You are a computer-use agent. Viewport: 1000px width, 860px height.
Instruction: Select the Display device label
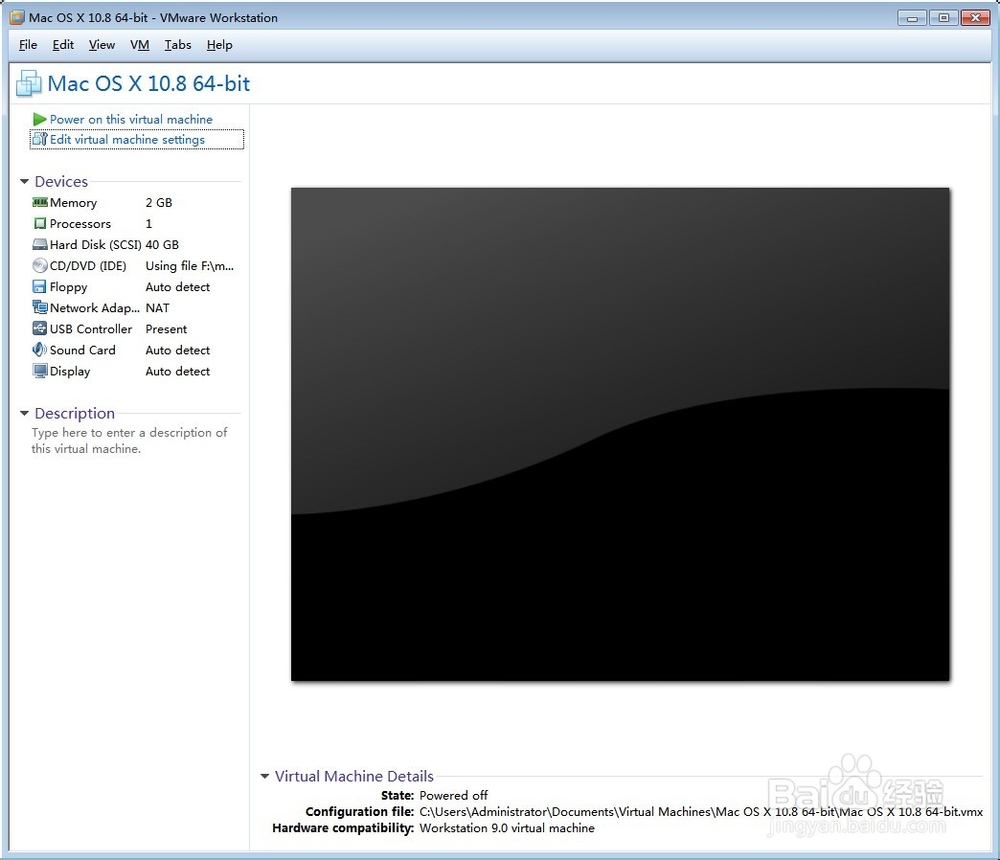click(x=70, y=371)
